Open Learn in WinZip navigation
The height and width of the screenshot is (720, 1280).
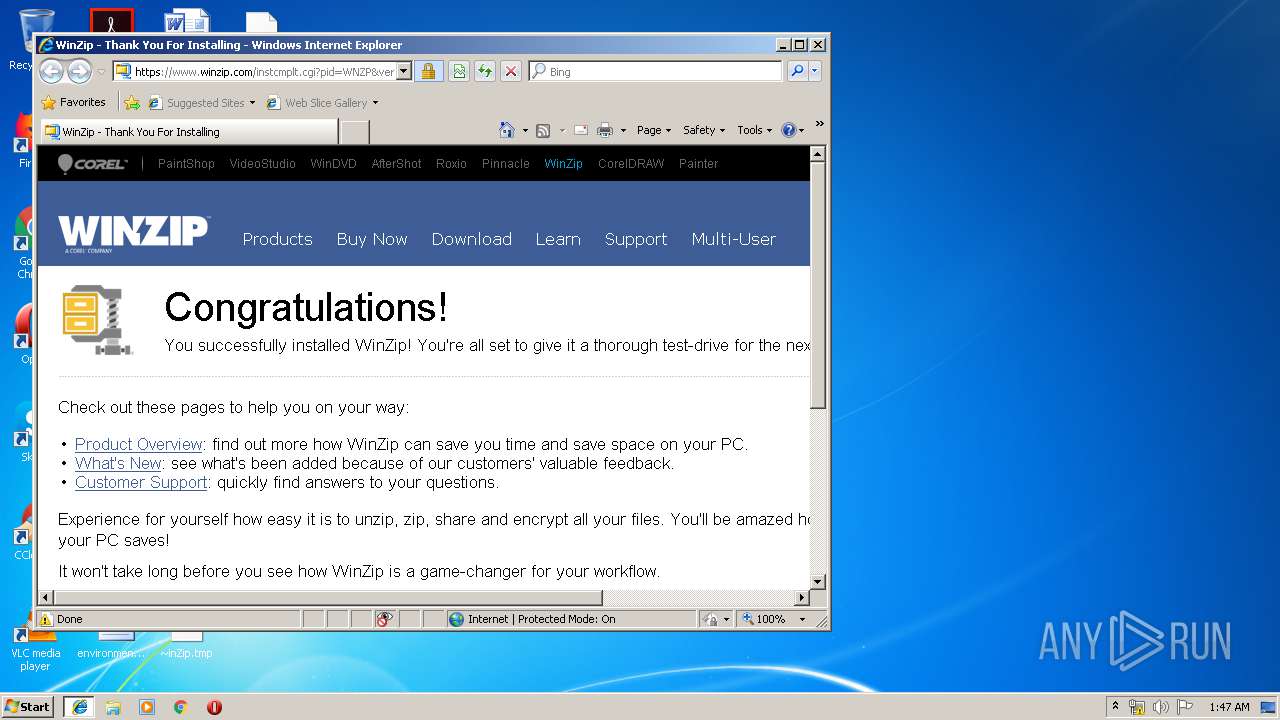click(x=558, y=239)
